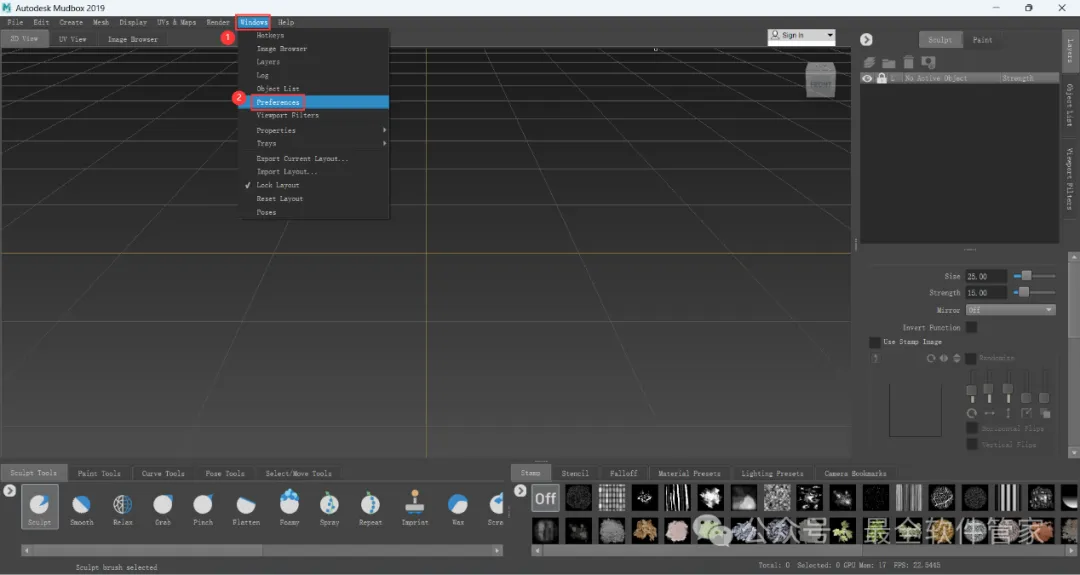Image resolution: width=1080 pixels, height=575 pixels.
Task: Switch to the Select/Move Tools tab
Action: tap(299, 473)
